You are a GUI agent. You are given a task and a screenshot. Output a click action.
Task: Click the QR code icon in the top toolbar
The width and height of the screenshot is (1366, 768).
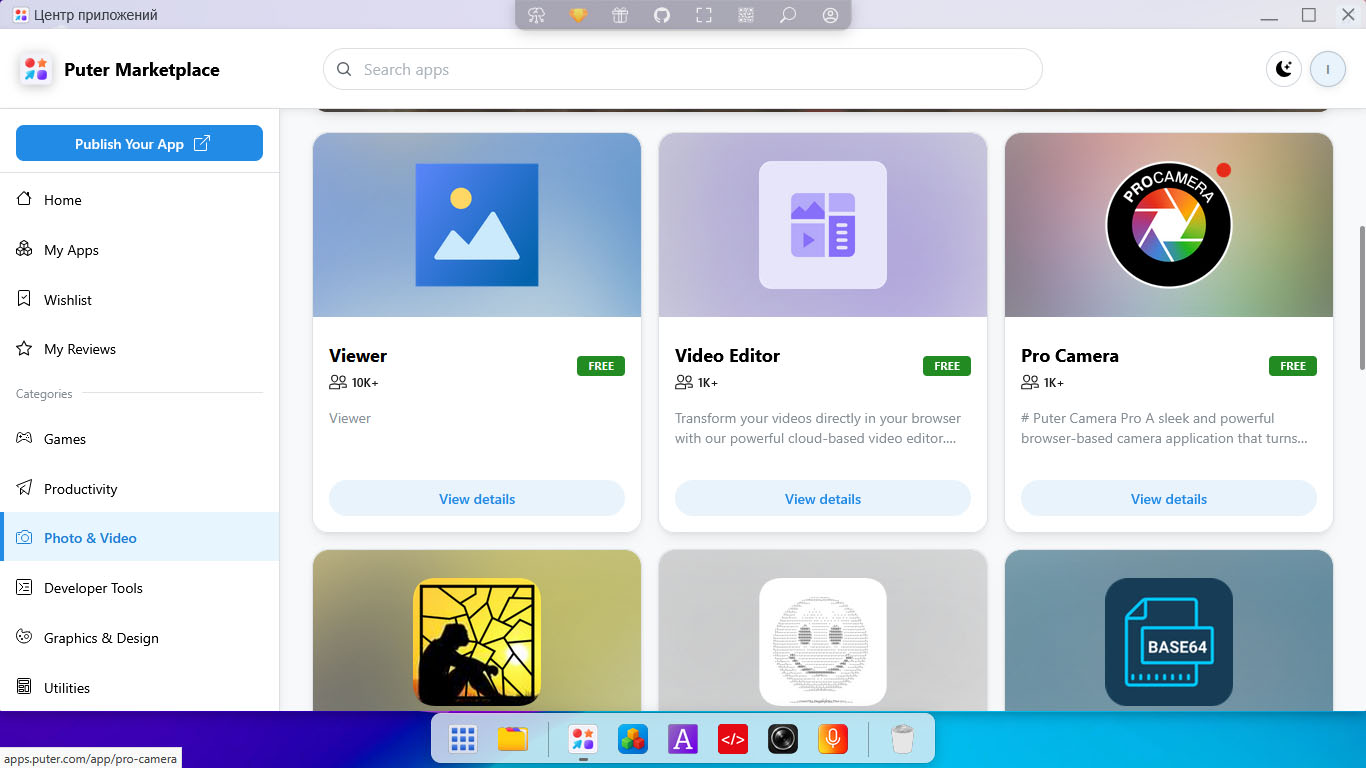[x=746, y=15]
